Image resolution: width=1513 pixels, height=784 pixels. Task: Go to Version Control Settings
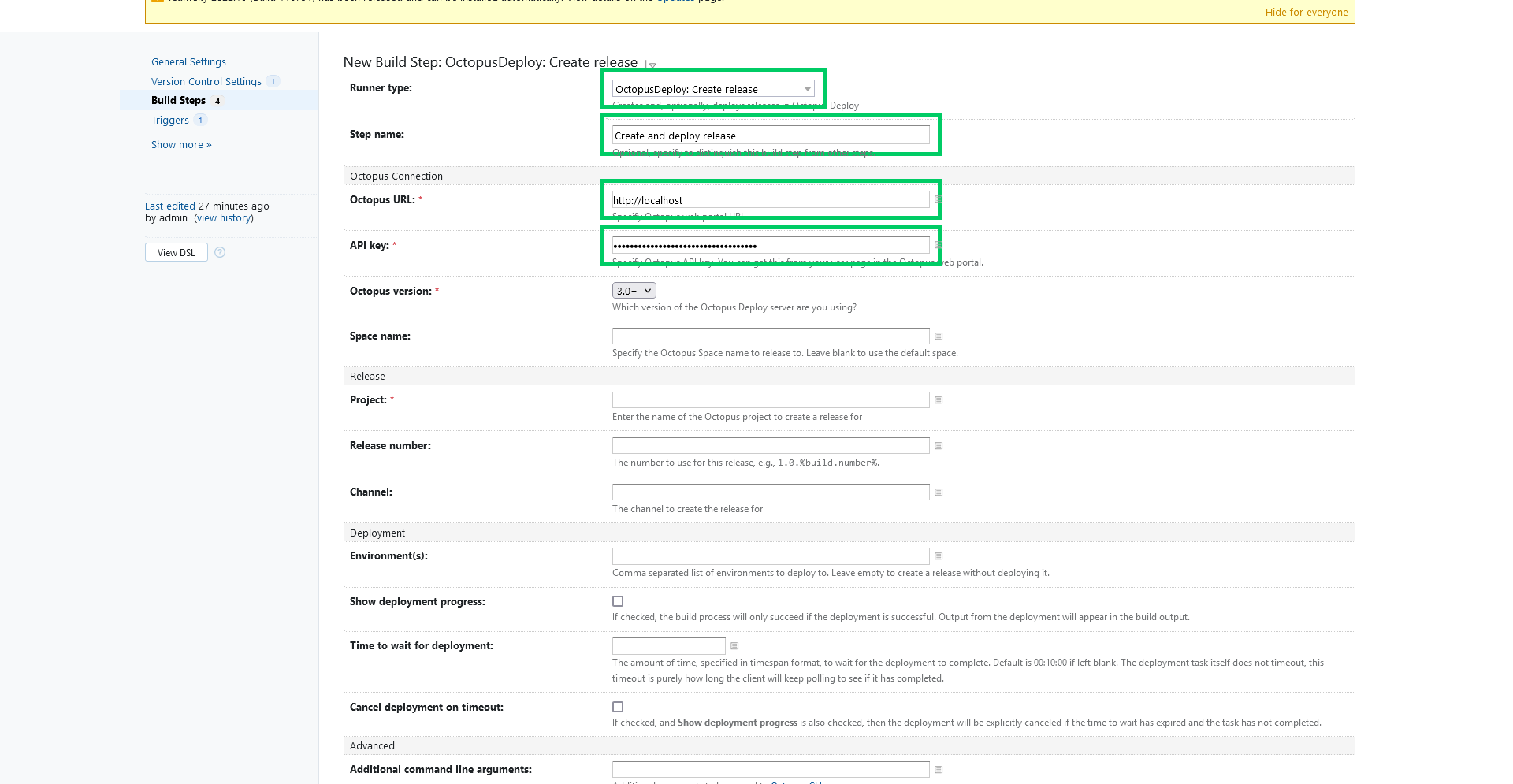pyautogui.click(x=206, y=82)
